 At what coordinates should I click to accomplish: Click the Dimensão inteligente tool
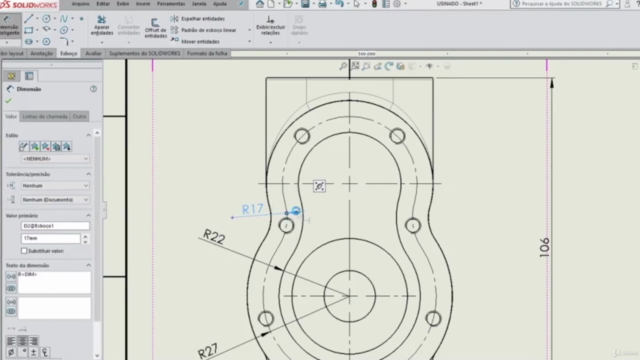click(9, 25)
